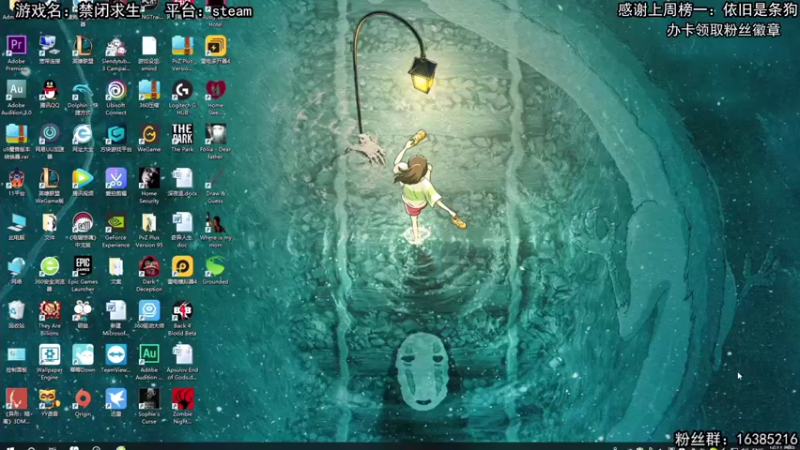This screenshot has width=800, height=450.
Task: Launch YY语音
Action: click(x=49, y=399)
